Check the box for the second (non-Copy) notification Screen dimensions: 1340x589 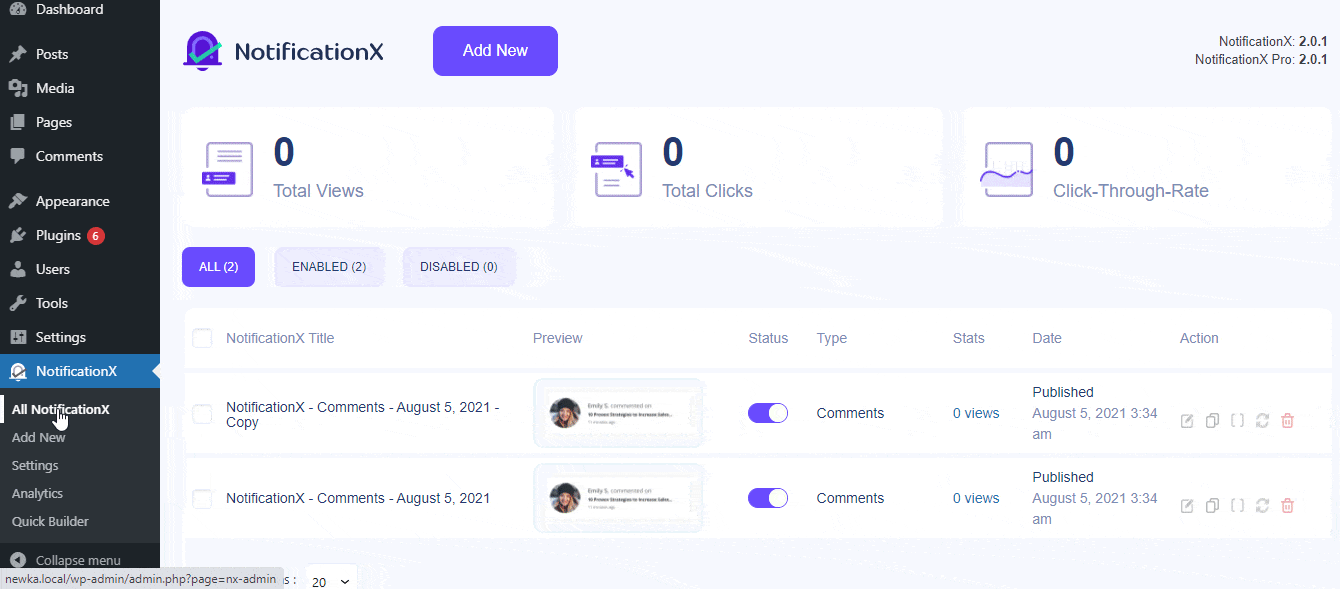click(x=202, y=499)
